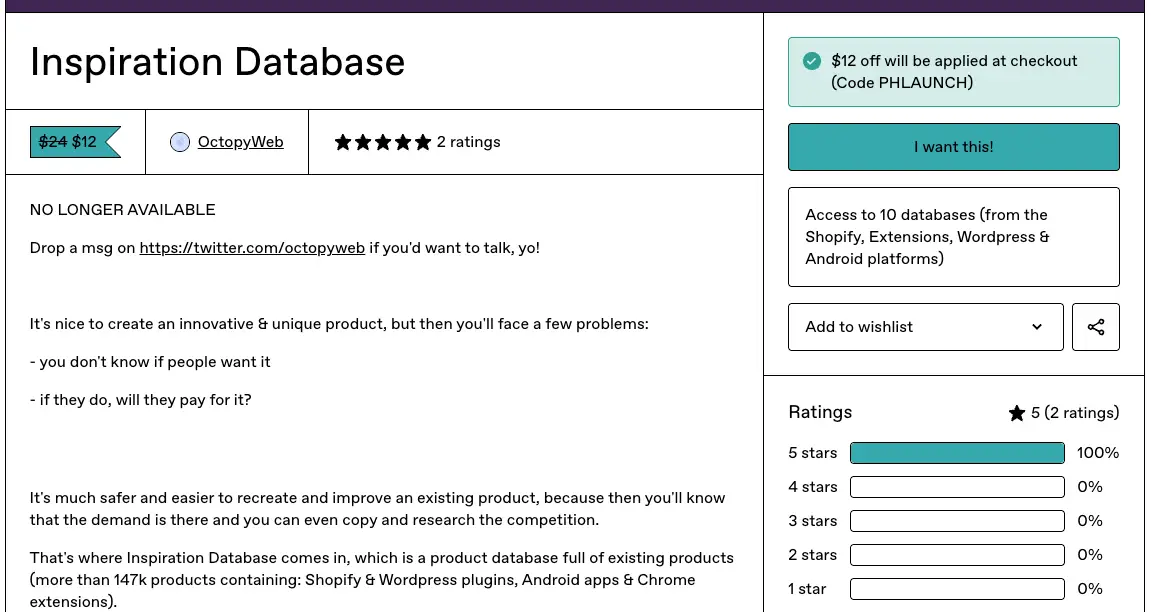Click the 2 ratings text

468,142
